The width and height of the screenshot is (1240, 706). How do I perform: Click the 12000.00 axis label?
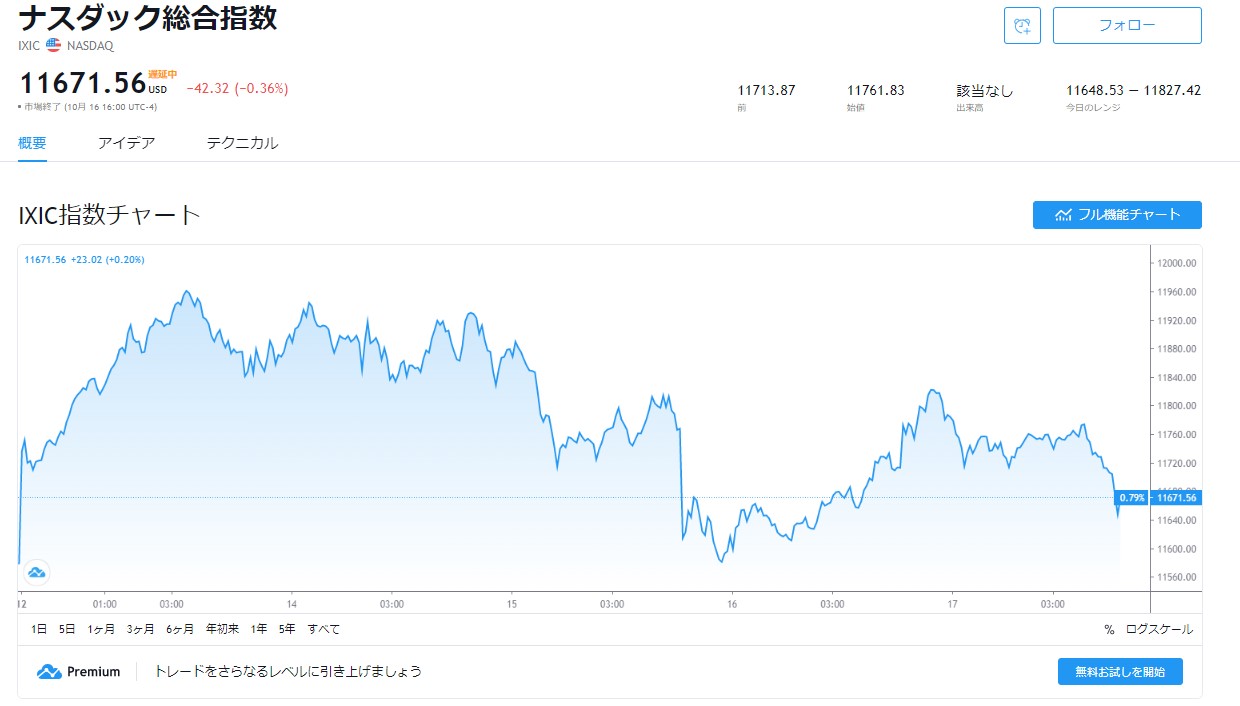coord(1177,263)
